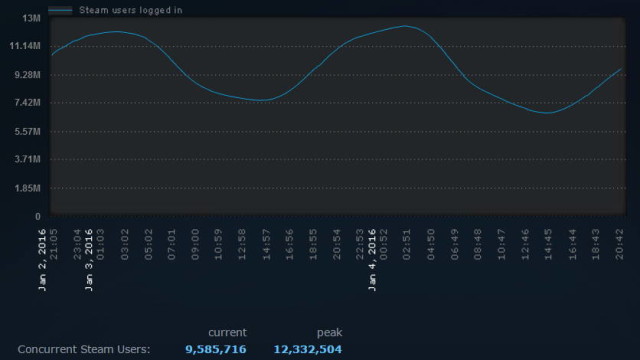The height and width of the screenshot is (360, 640).
Task: Click the 08:48 time label
Action: [478, 244]
